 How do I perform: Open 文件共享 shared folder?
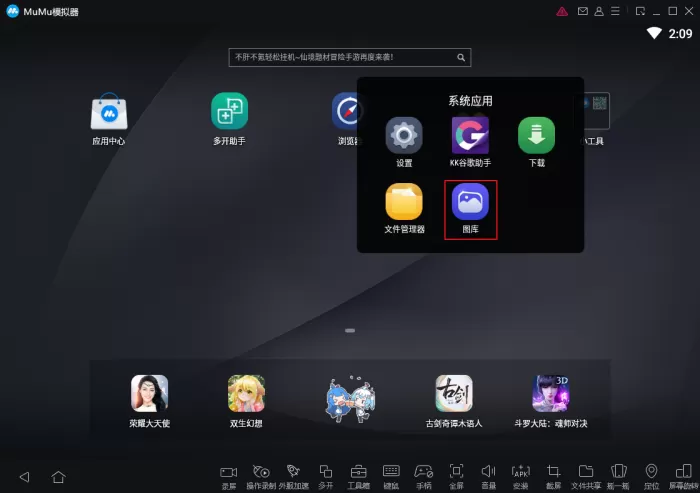[x=586, y=476]
